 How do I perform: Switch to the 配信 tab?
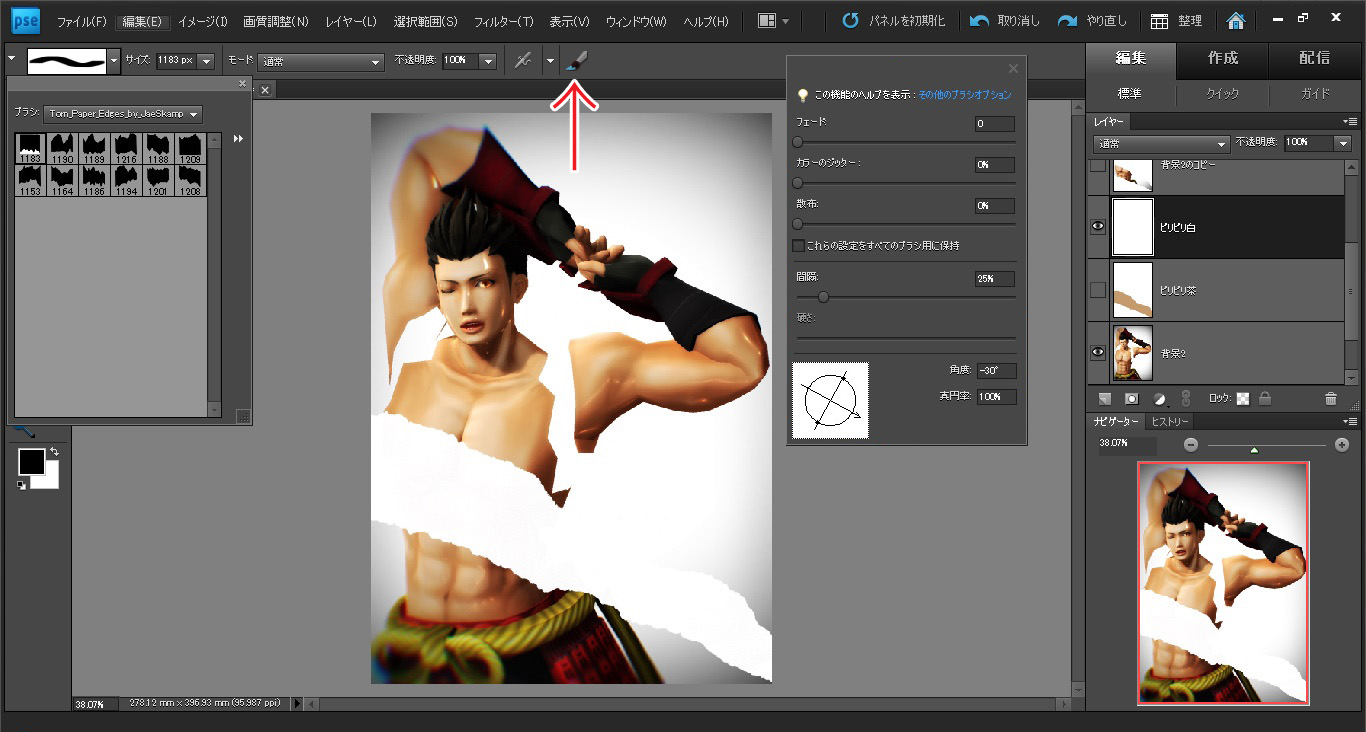(1315, 58)
